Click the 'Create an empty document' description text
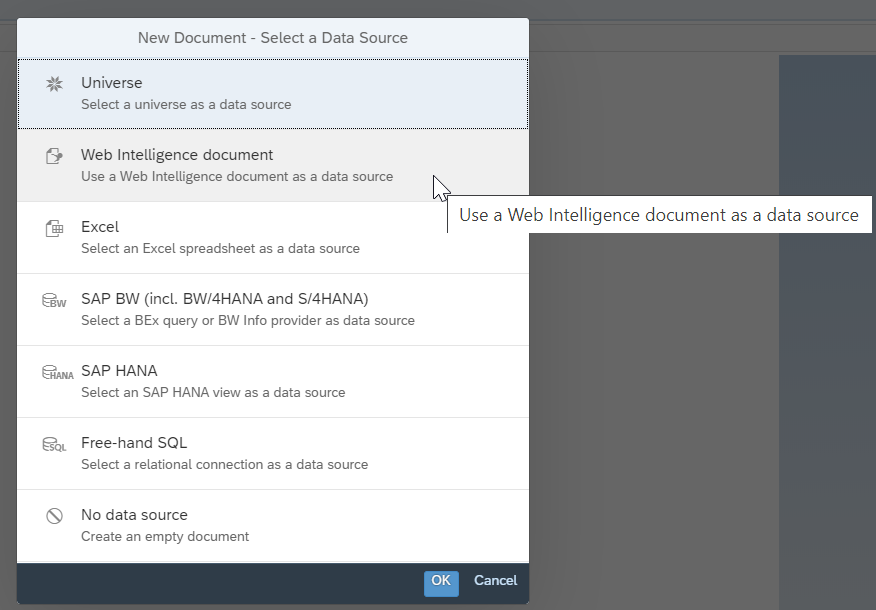 (x=165, y=536)
